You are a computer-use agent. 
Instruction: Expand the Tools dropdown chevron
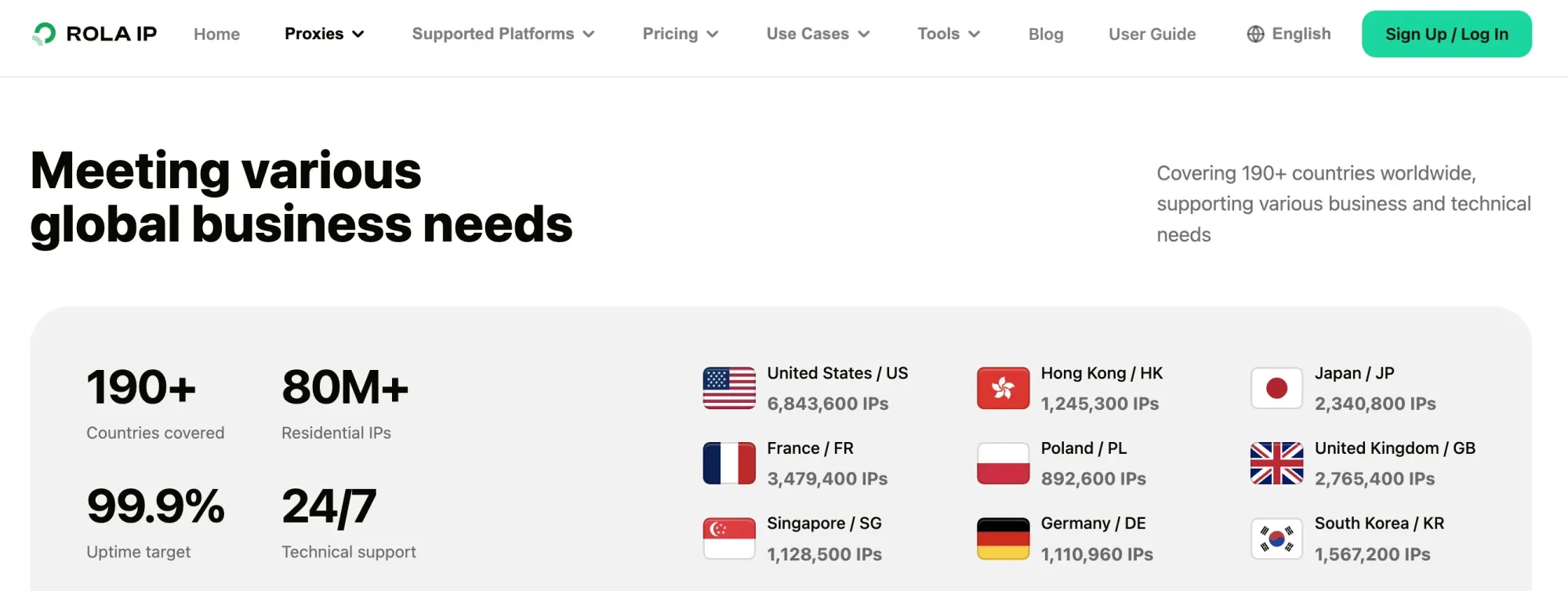click(x=975, y=34)
